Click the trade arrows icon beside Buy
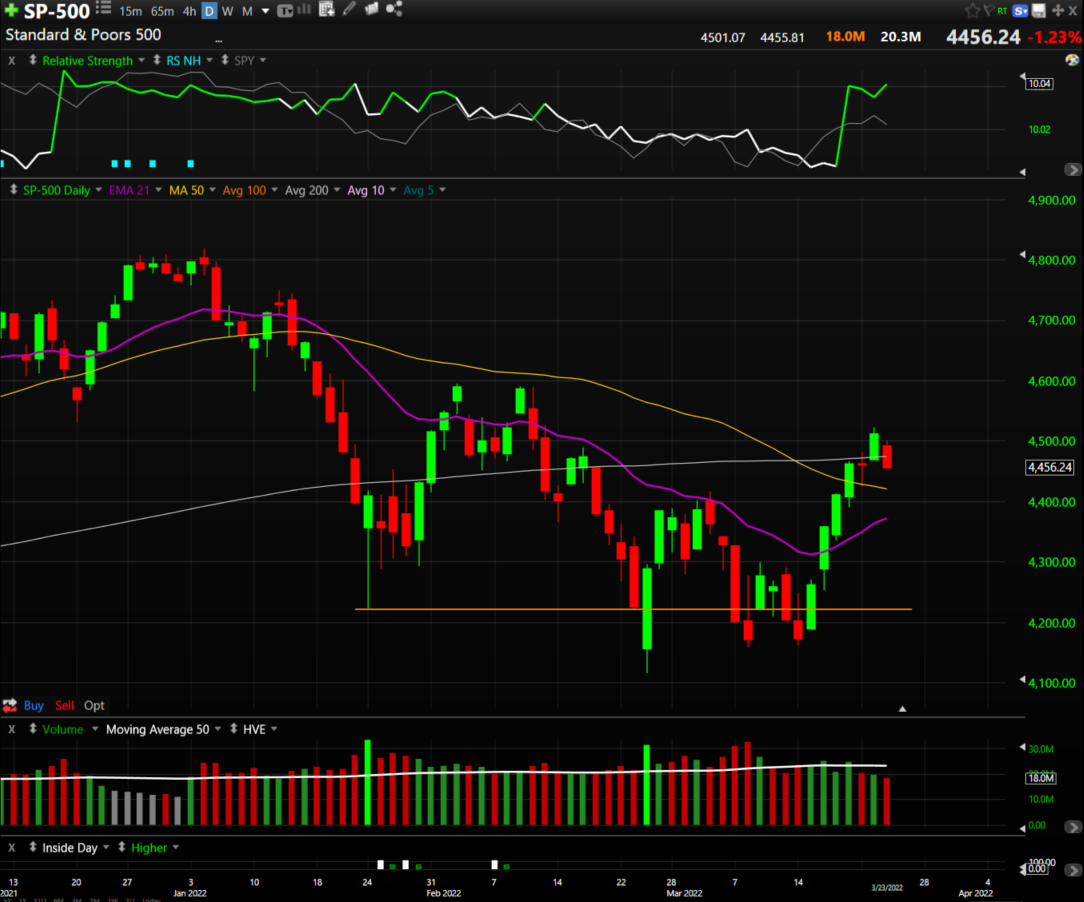This screenshot has width=1084, height=902. pyautogui.click(x=10, y=705)
